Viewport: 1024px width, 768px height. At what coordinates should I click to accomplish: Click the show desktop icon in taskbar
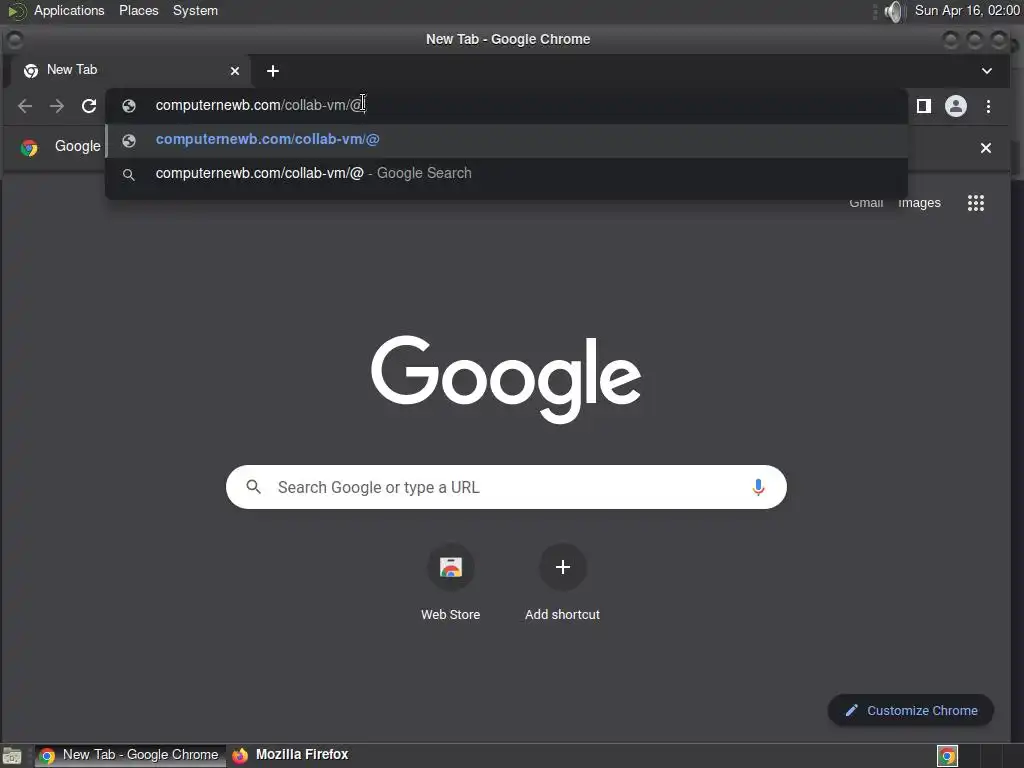point(12,756)
